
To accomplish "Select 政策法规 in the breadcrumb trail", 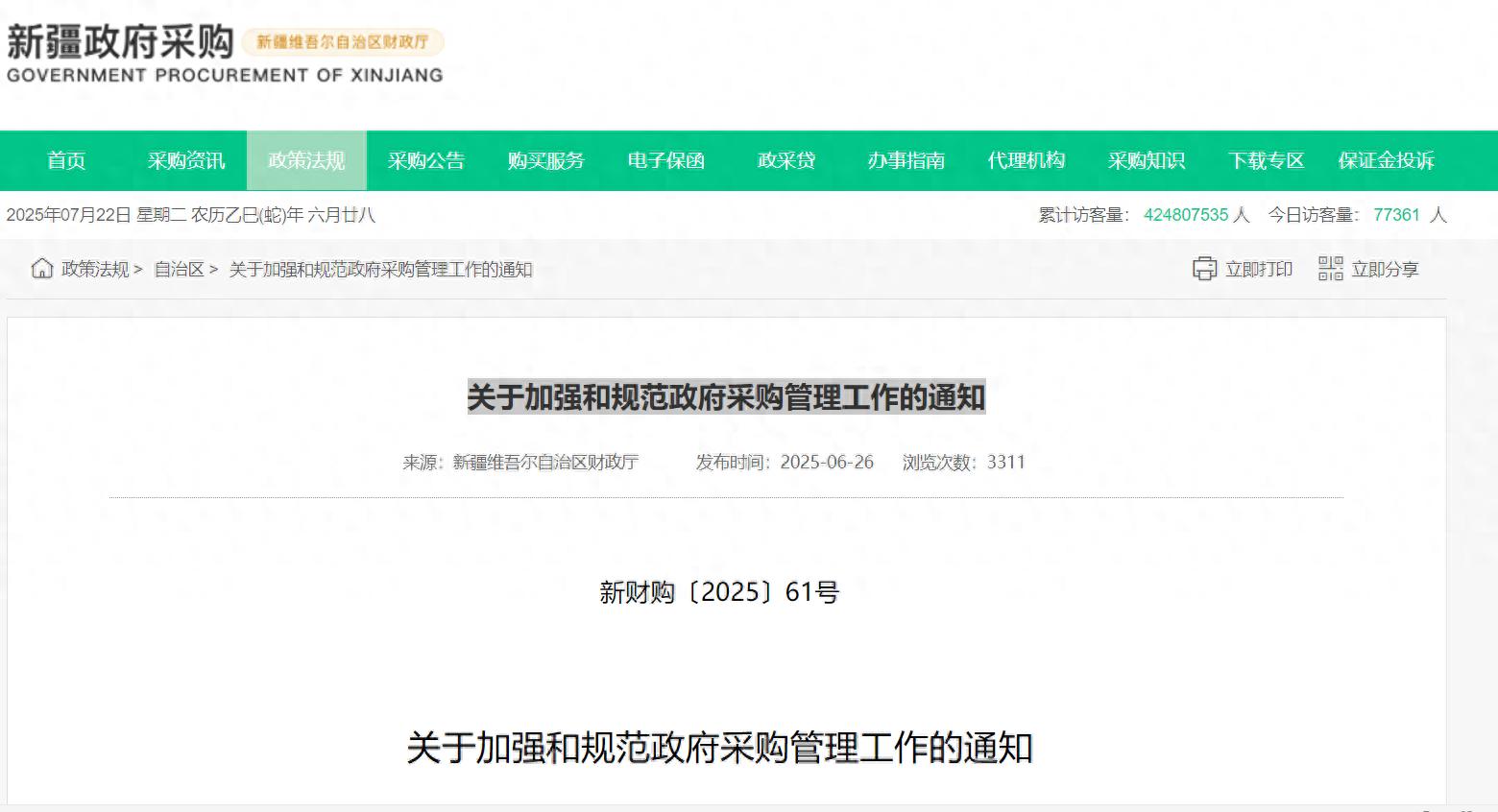I will 92,269.
